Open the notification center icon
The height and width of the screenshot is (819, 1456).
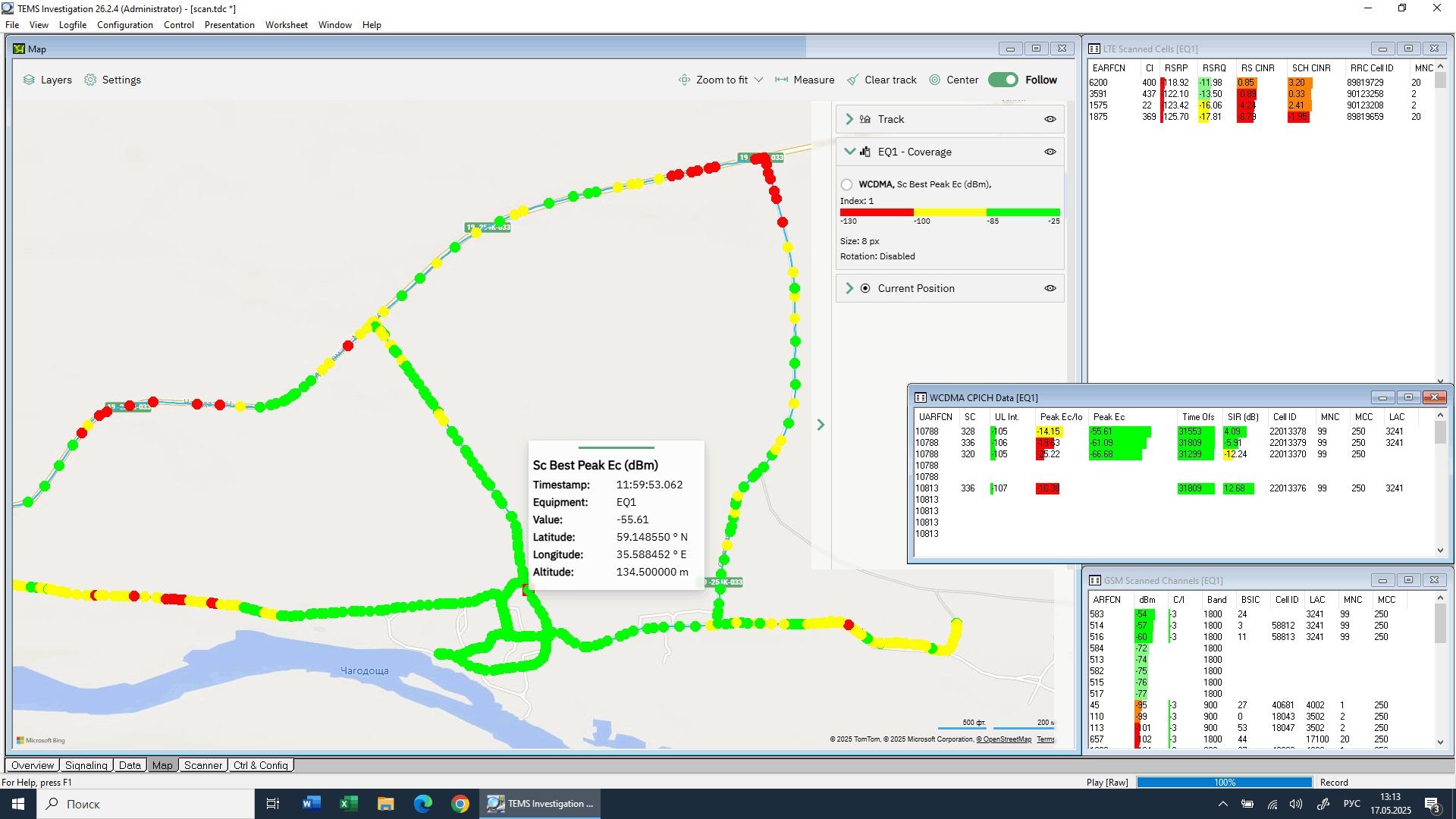[x=1432, y=805]
